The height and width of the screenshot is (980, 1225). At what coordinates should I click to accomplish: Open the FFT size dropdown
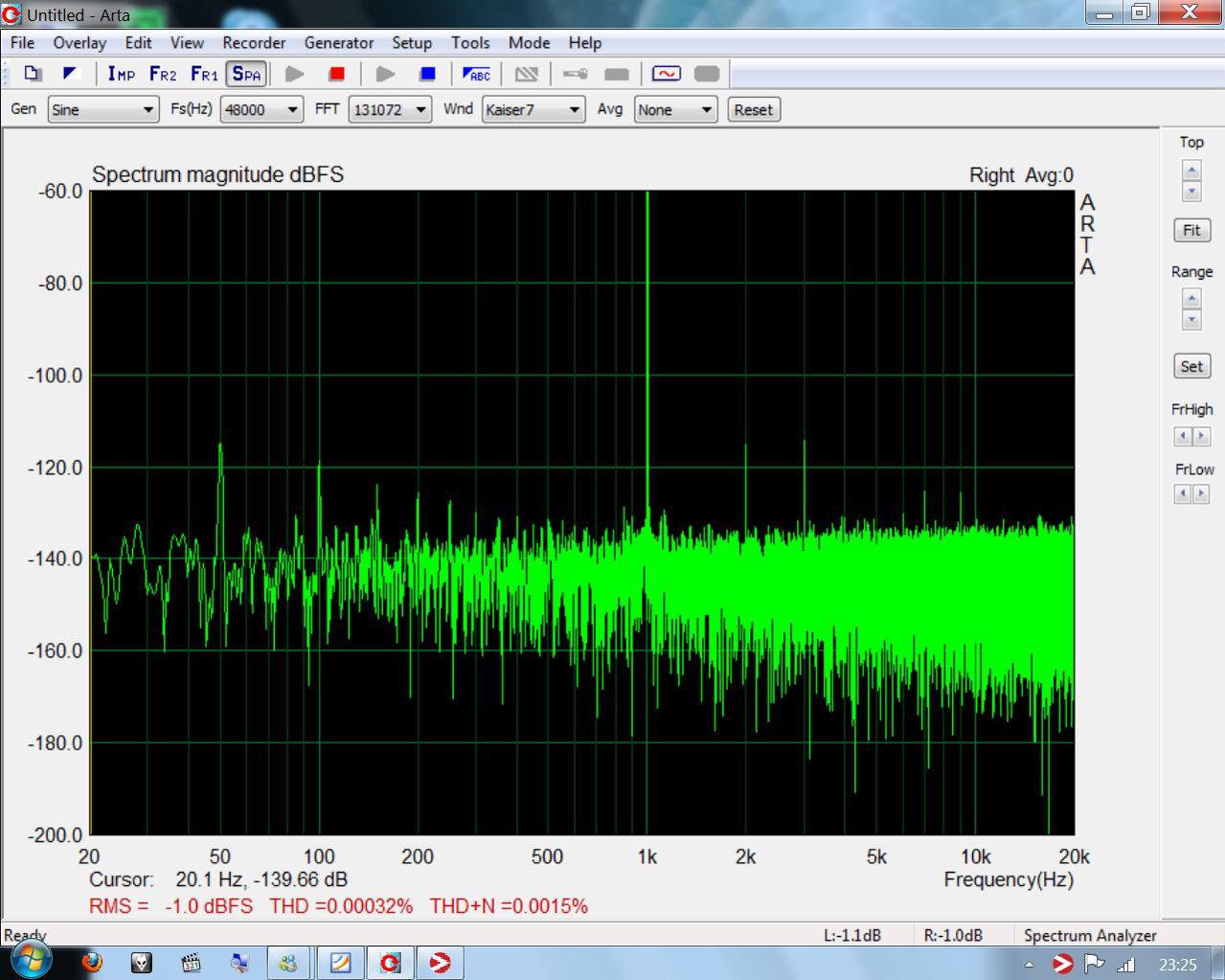pyautogui.click(x=390, y=109)
